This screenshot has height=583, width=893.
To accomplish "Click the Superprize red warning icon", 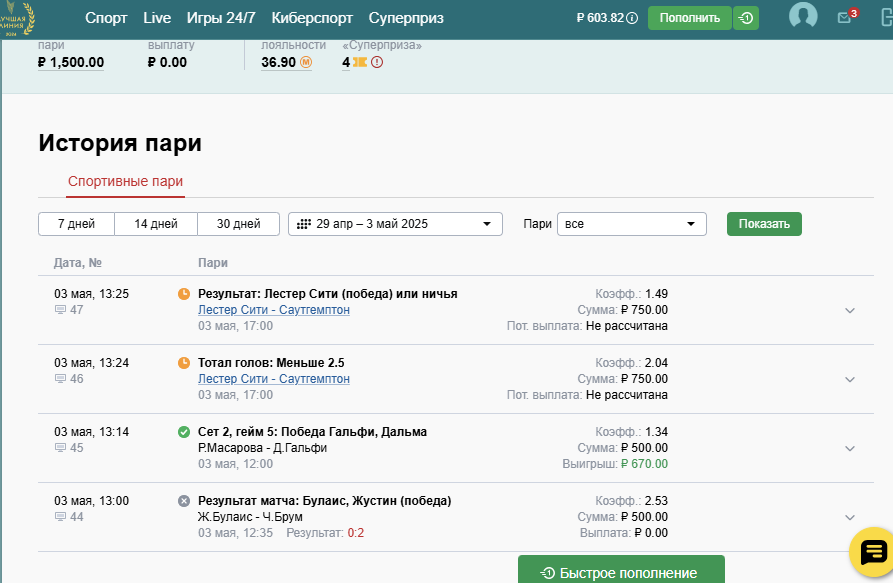I will [377, 62].
